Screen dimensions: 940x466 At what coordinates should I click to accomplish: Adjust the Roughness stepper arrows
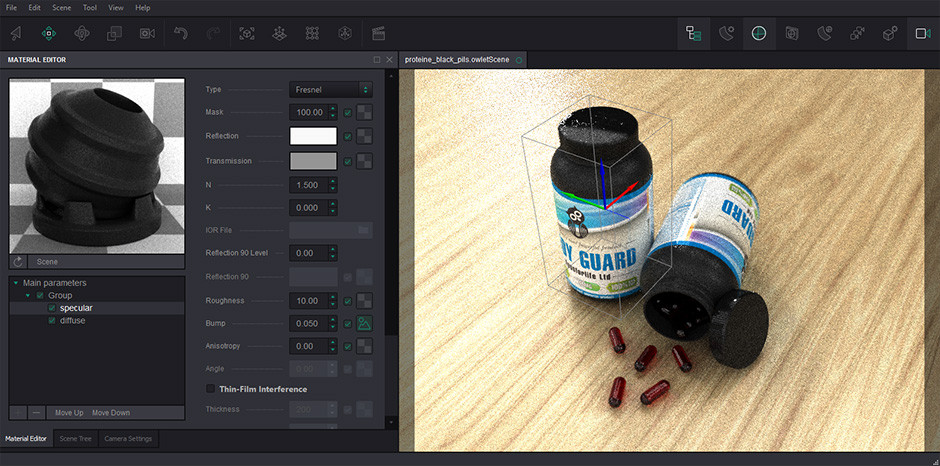pyautogui.click(x=333, y=300)
